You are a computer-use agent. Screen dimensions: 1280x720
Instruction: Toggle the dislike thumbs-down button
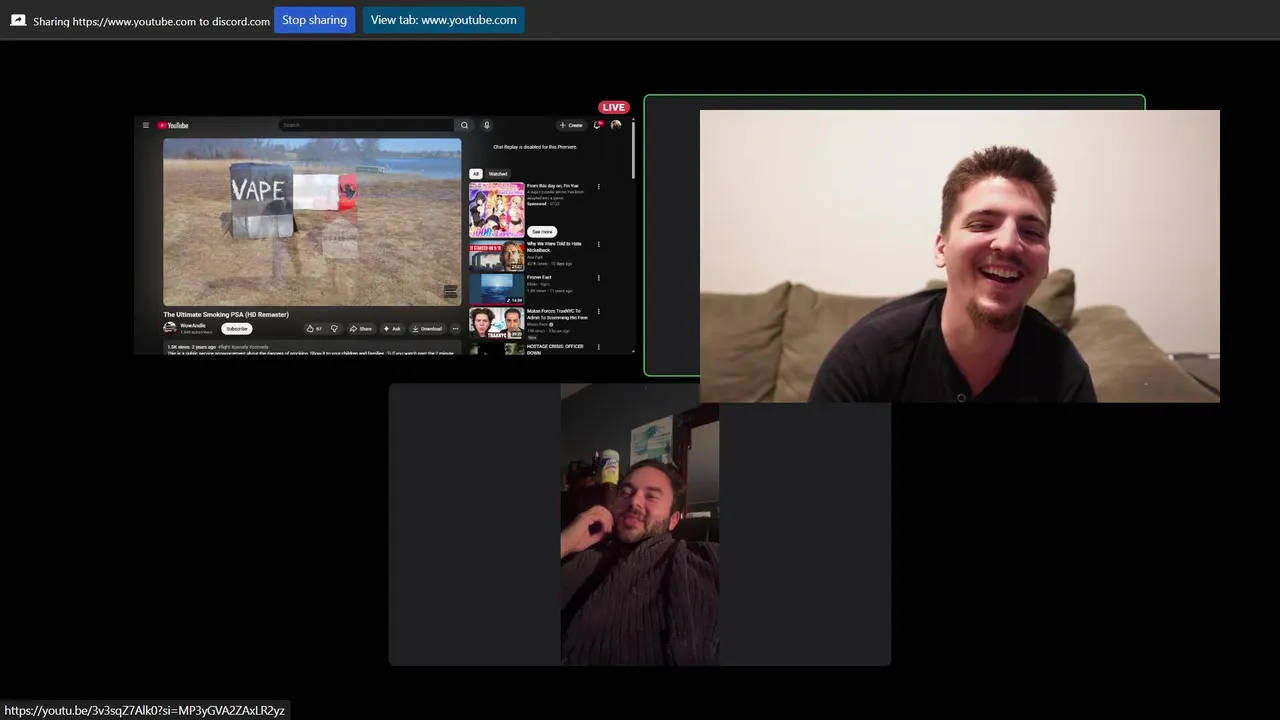click(334, 328)
